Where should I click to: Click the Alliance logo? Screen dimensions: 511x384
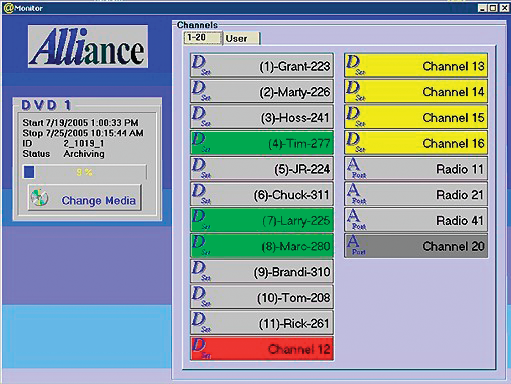point(88,46)
